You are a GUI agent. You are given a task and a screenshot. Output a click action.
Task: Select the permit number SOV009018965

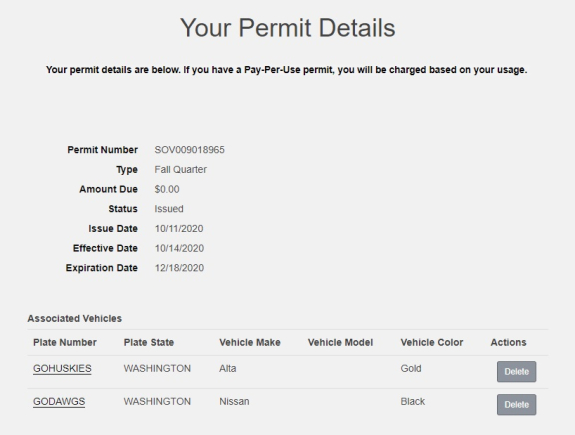[189, 150]
